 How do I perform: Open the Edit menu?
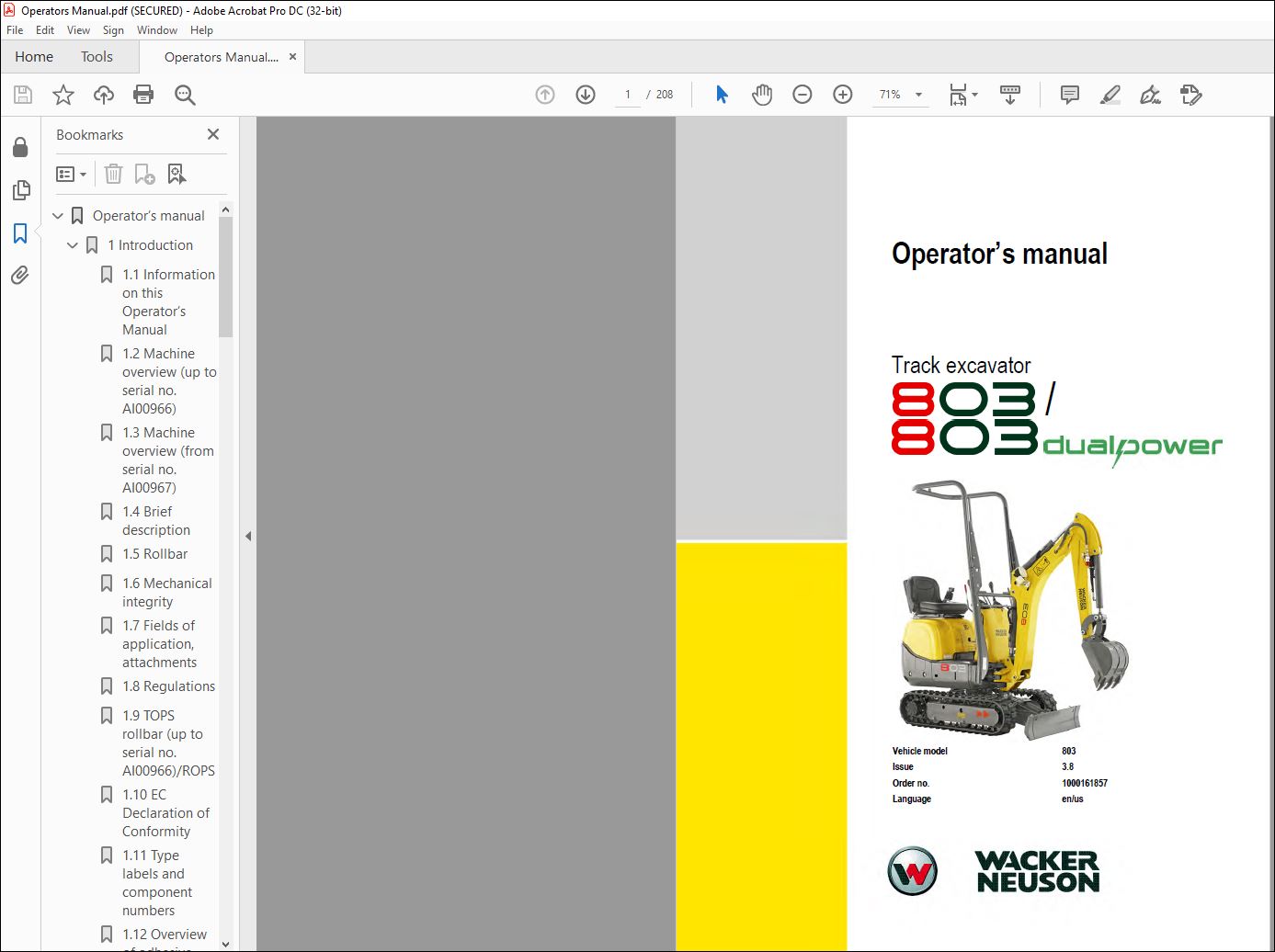[x=45, y=30]
